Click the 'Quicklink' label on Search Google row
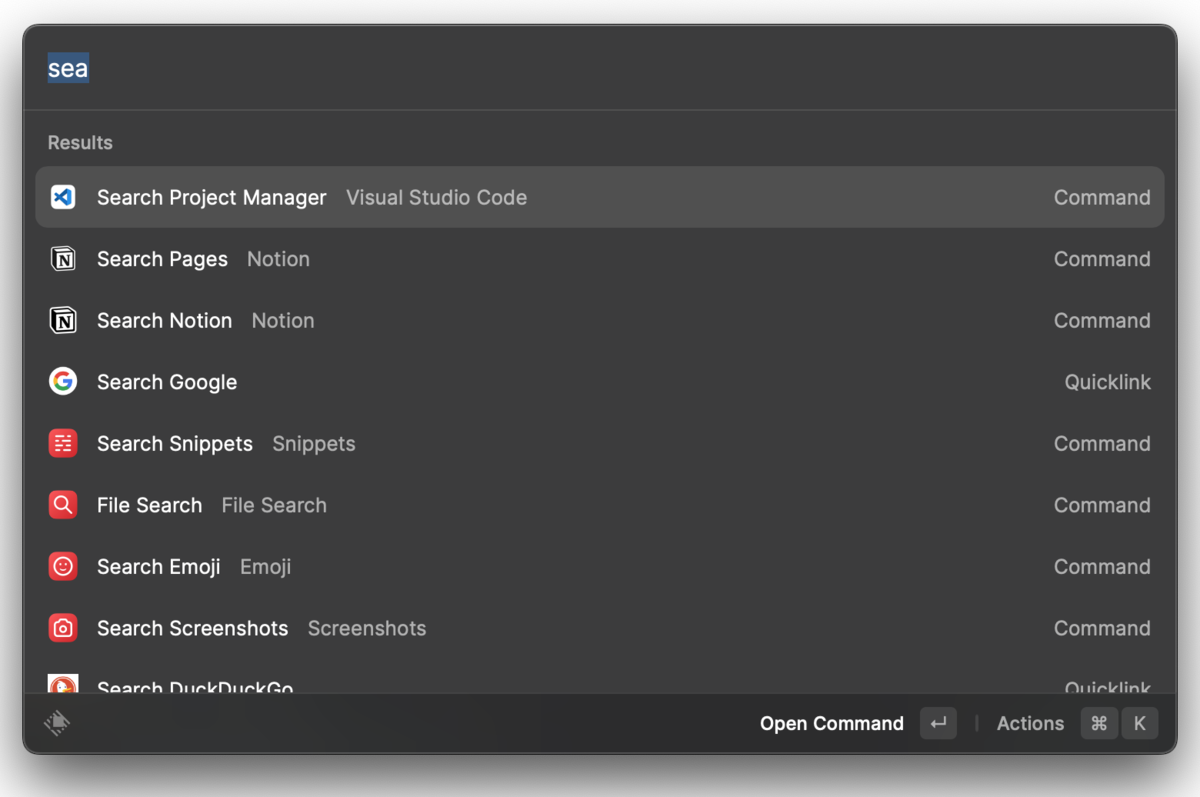The image size is (1200, 797). coord(1107,382)
